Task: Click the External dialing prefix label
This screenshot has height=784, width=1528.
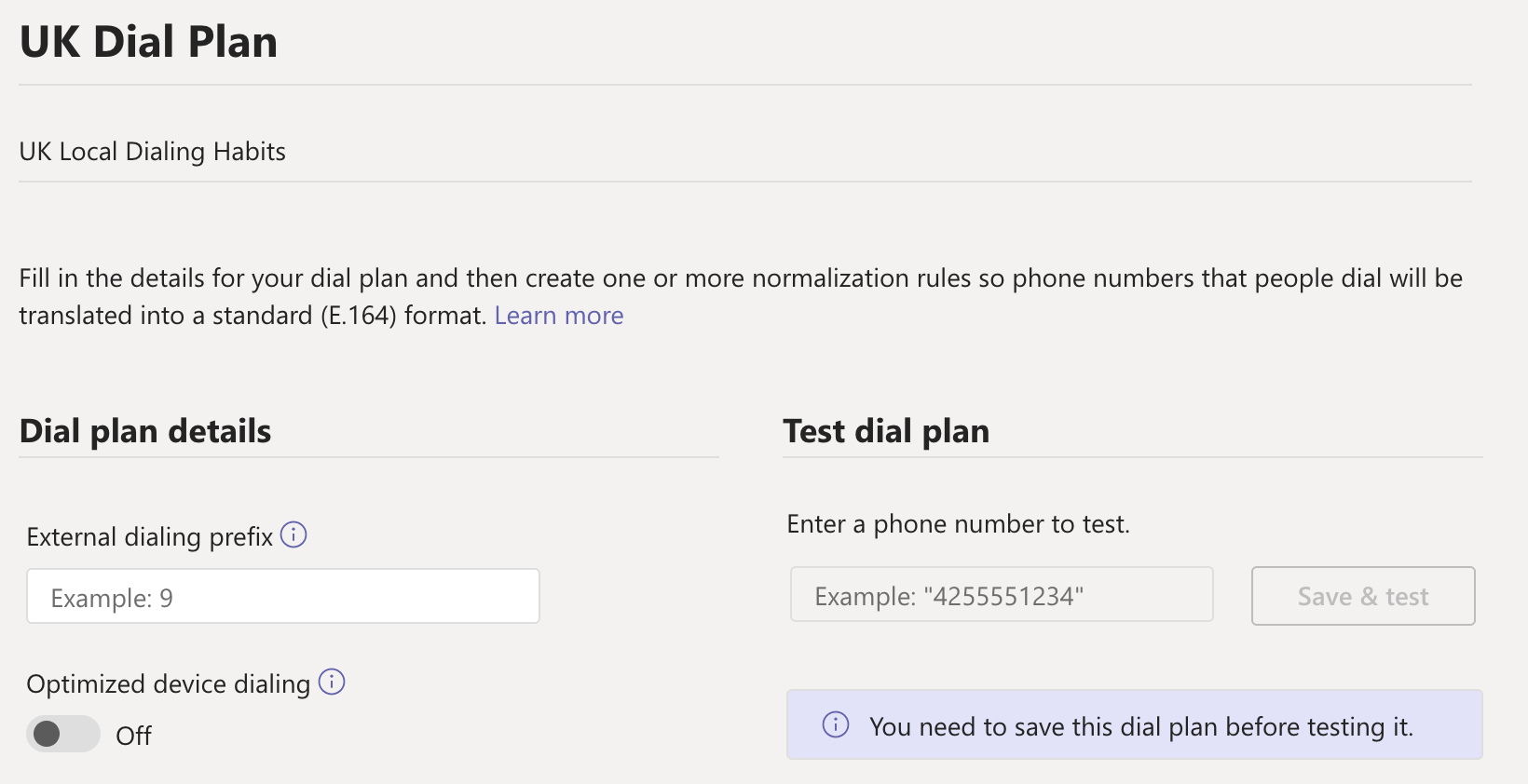Action: click(149, 537)
